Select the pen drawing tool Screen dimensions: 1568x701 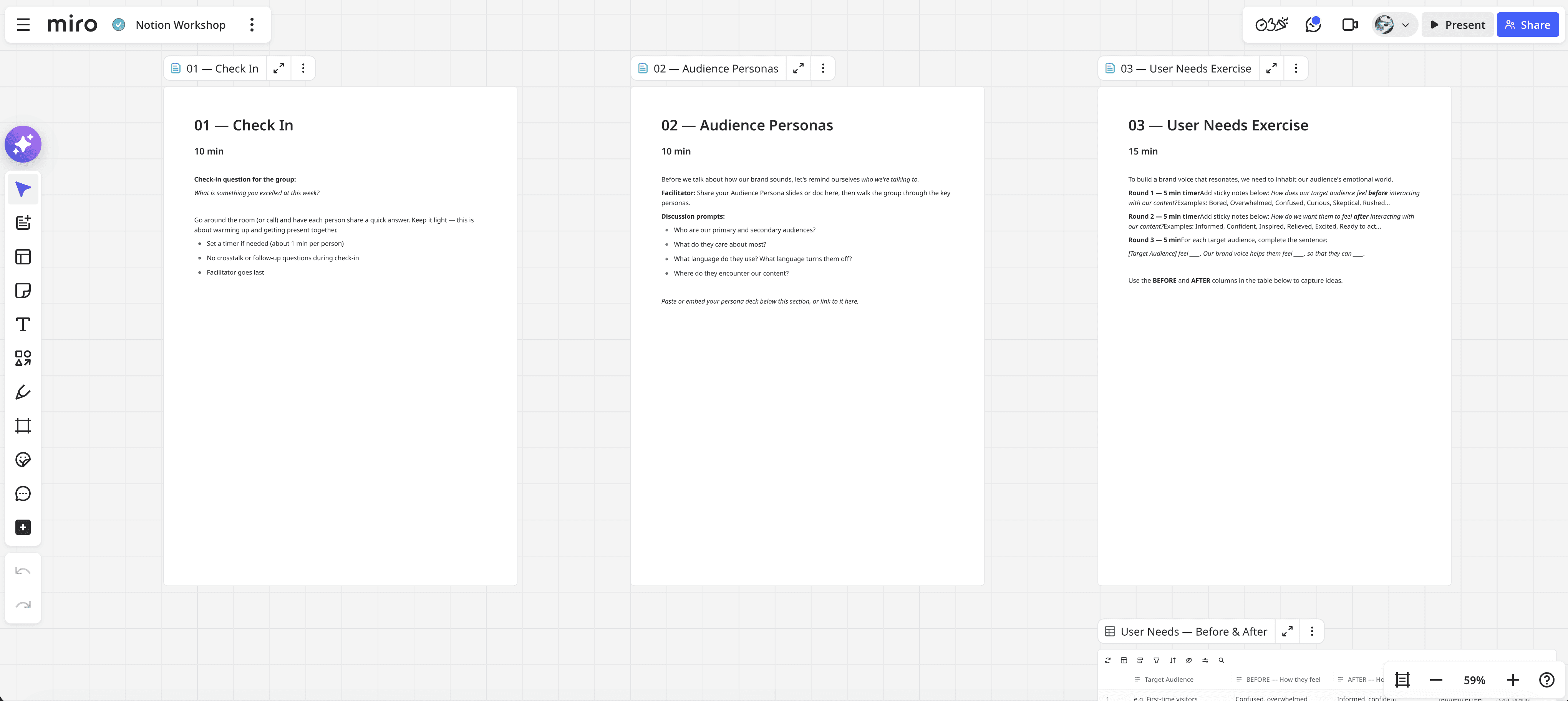(23, 392)
